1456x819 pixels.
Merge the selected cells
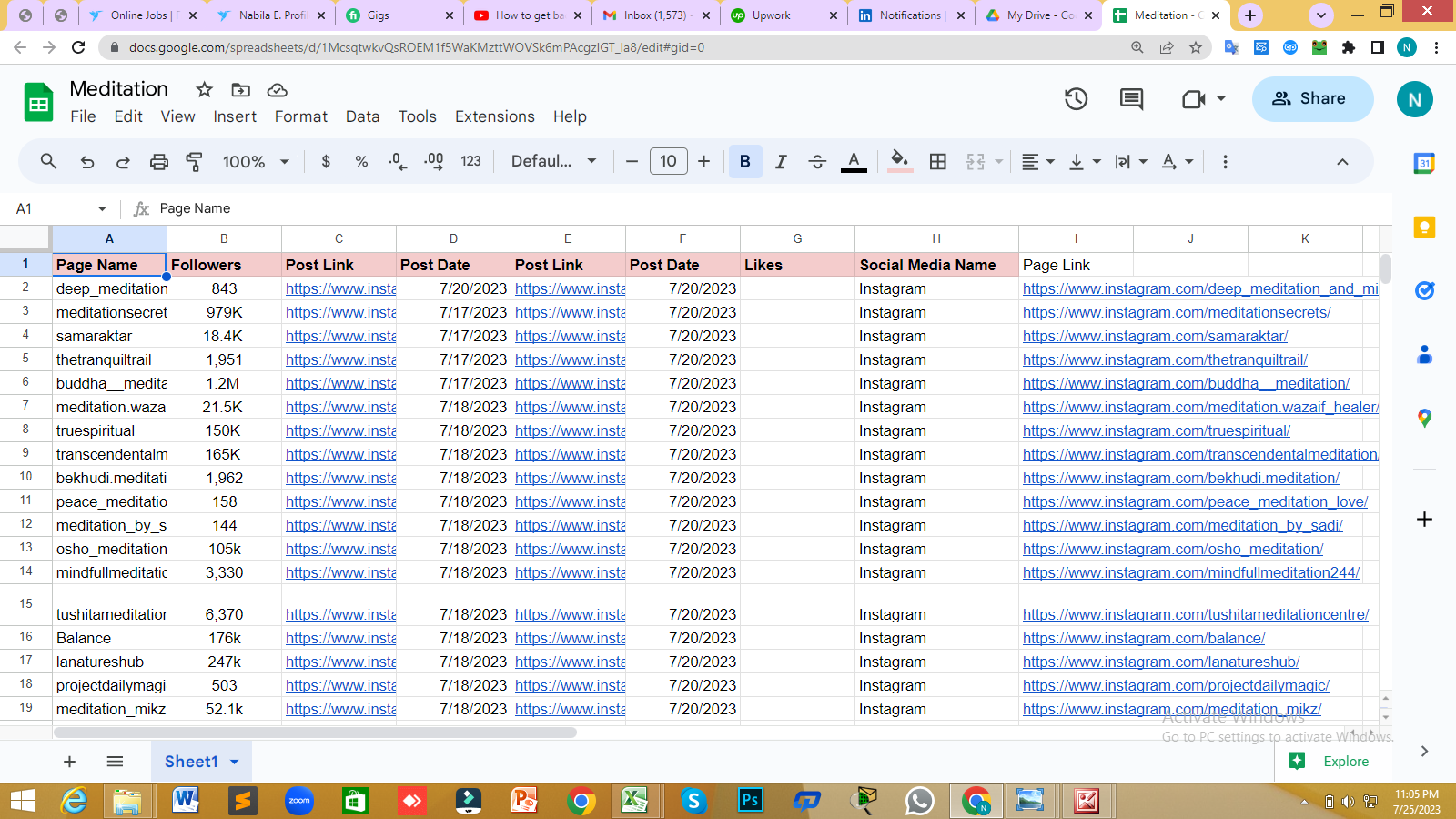tap(974, 161)
